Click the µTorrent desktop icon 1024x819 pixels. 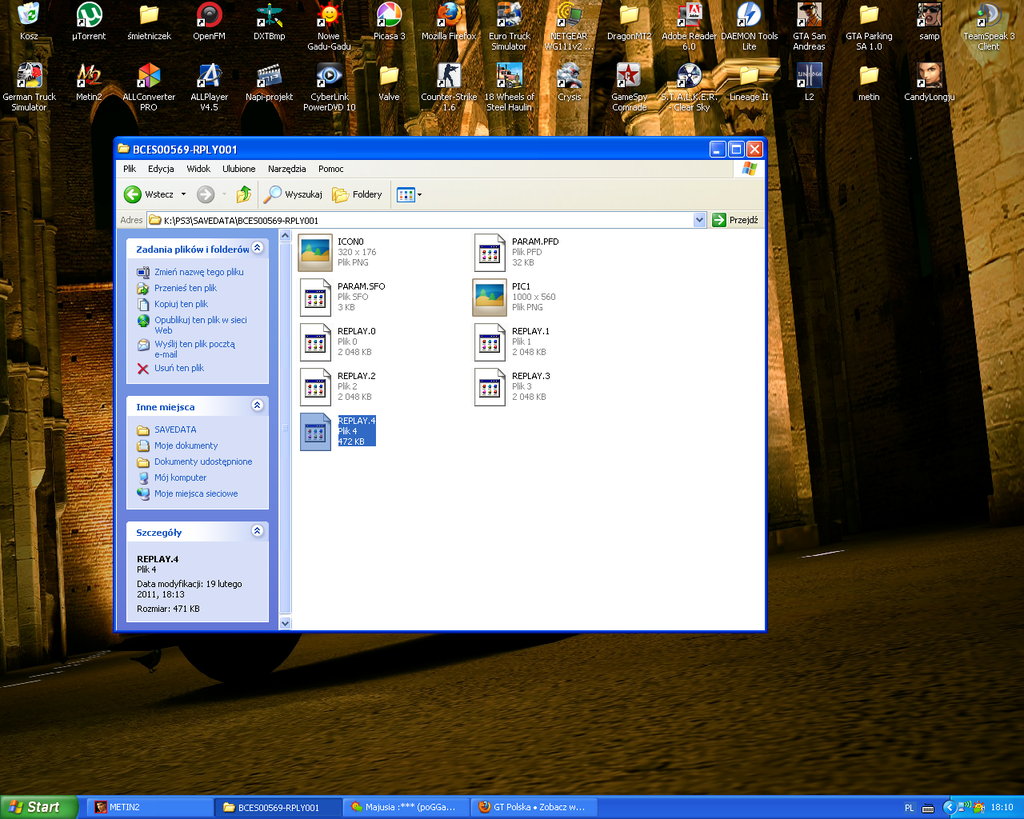coord(89,15)
